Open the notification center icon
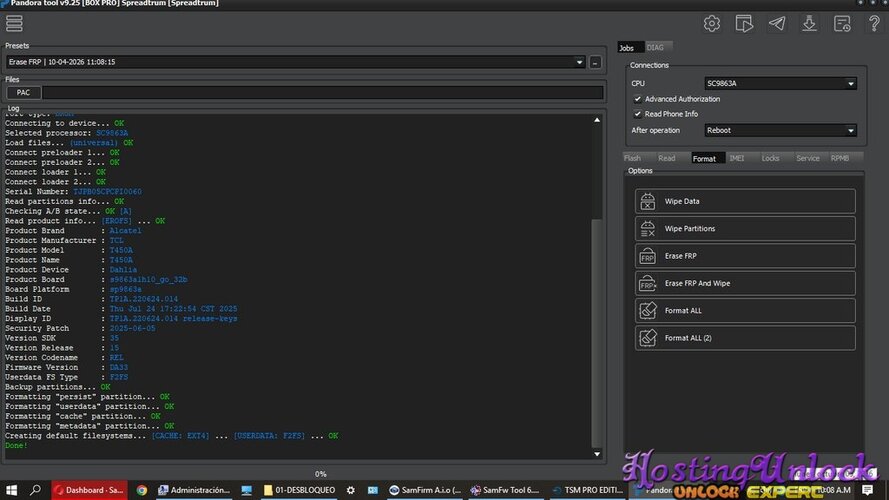 [867, 490]
